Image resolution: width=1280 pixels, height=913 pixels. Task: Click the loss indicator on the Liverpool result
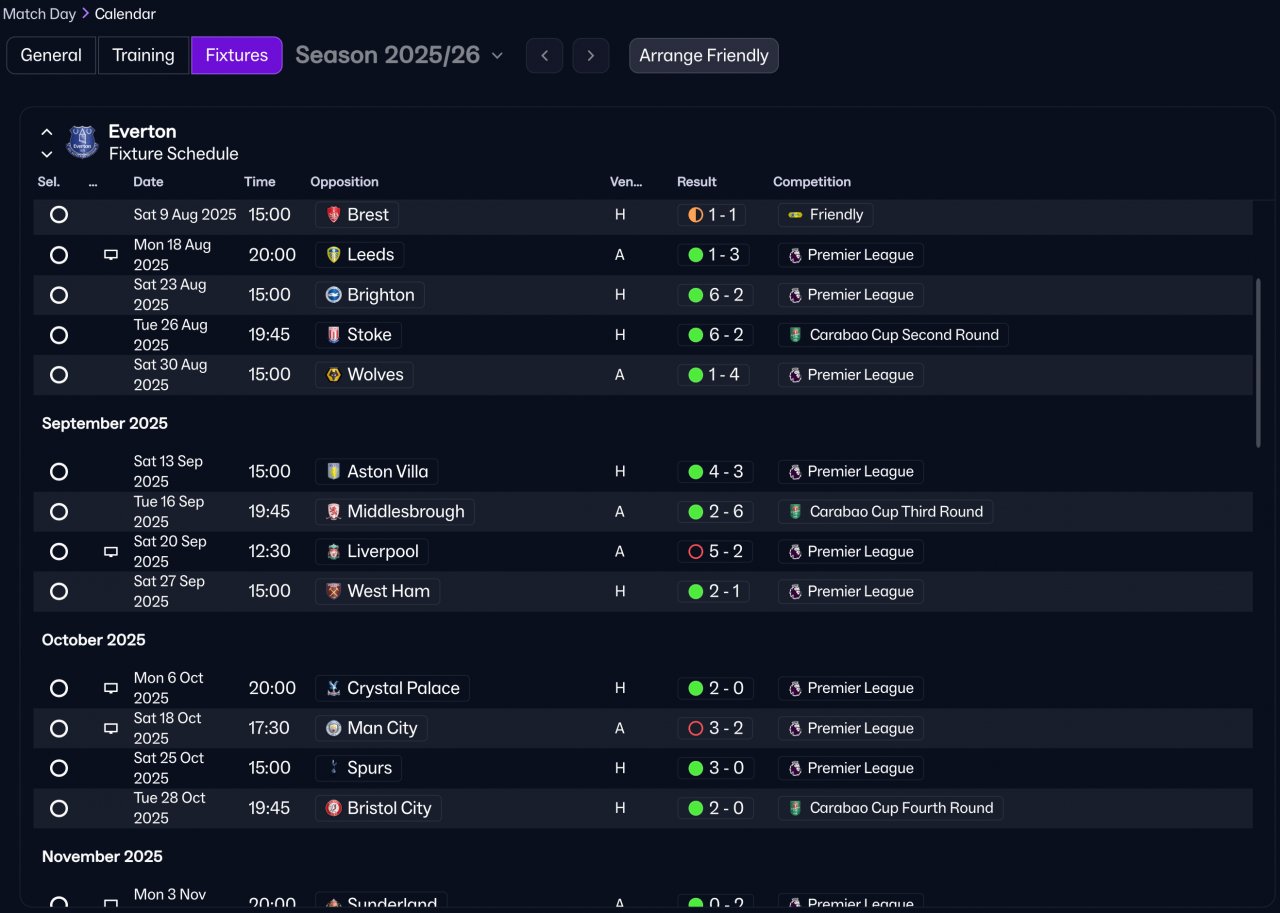[x=696, y=552]
